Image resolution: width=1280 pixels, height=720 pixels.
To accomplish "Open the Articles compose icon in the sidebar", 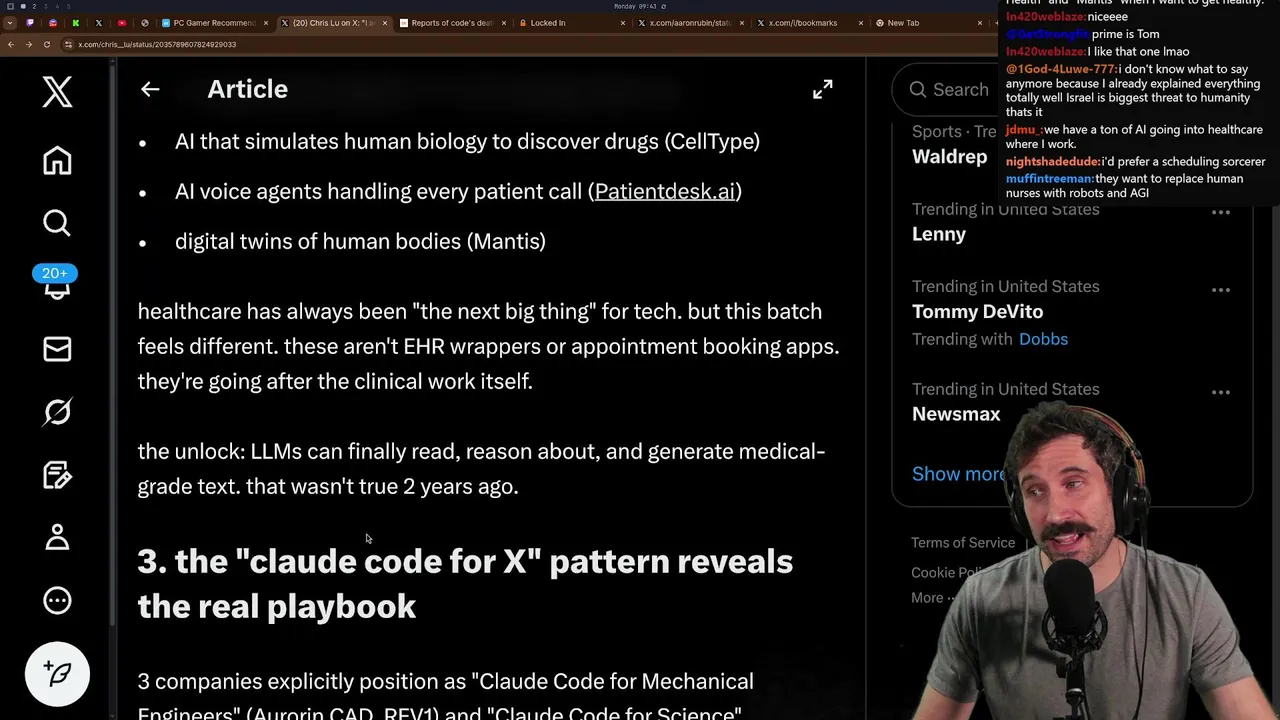I will [57, 474].
